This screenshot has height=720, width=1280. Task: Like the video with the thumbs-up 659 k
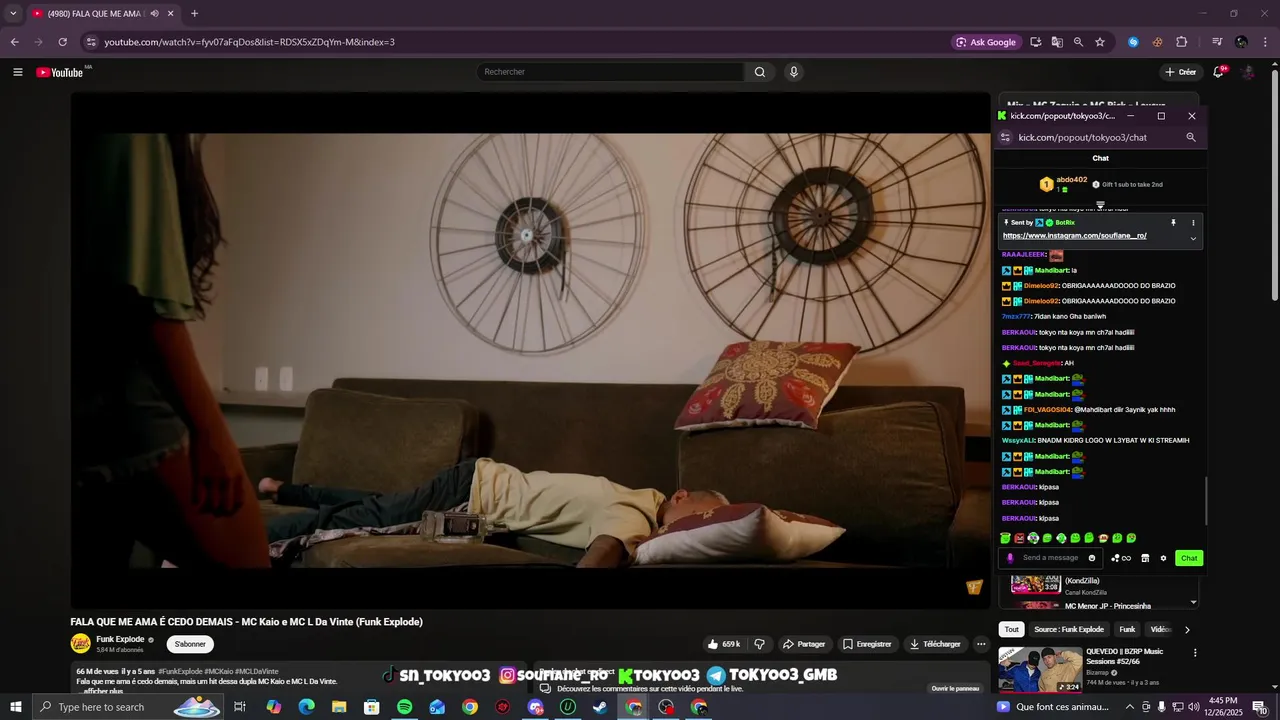click(x=723, y=644)
